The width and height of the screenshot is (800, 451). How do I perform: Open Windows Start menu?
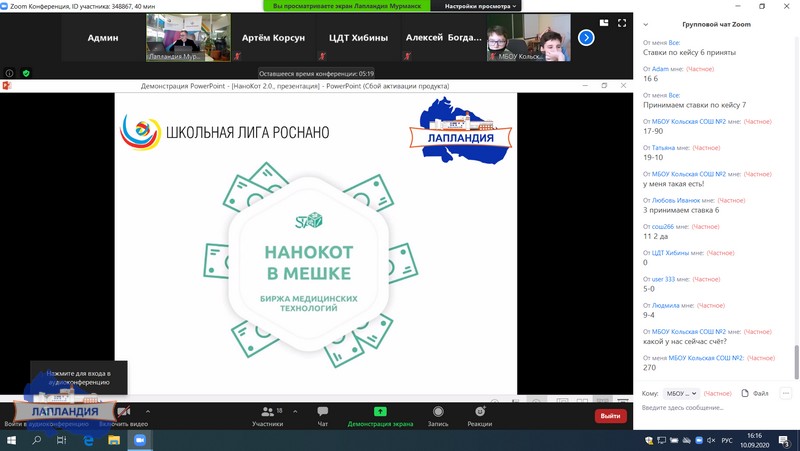[x=11, y=440]
